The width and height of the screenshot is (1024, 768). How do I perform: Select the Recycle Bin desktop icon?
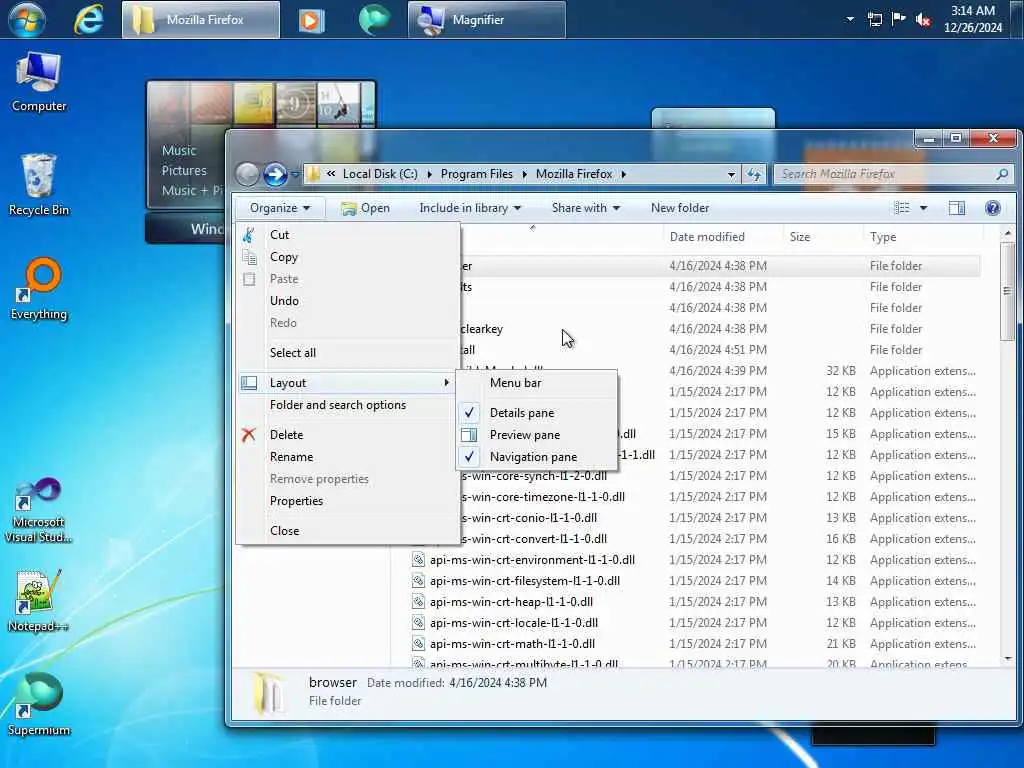[39, 185]
